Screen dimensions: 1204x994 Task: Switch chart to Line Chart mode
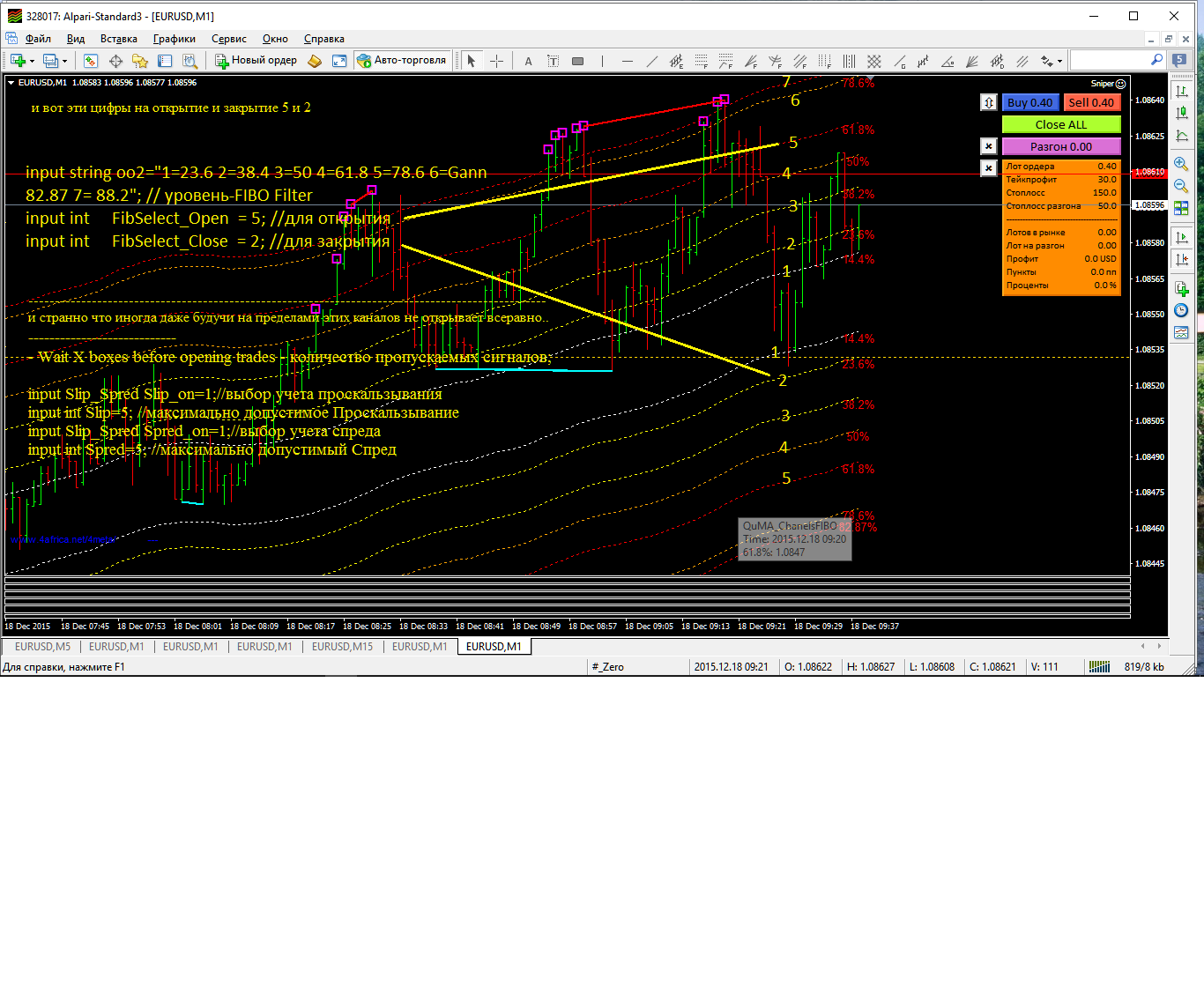[x=1181, y=136]
